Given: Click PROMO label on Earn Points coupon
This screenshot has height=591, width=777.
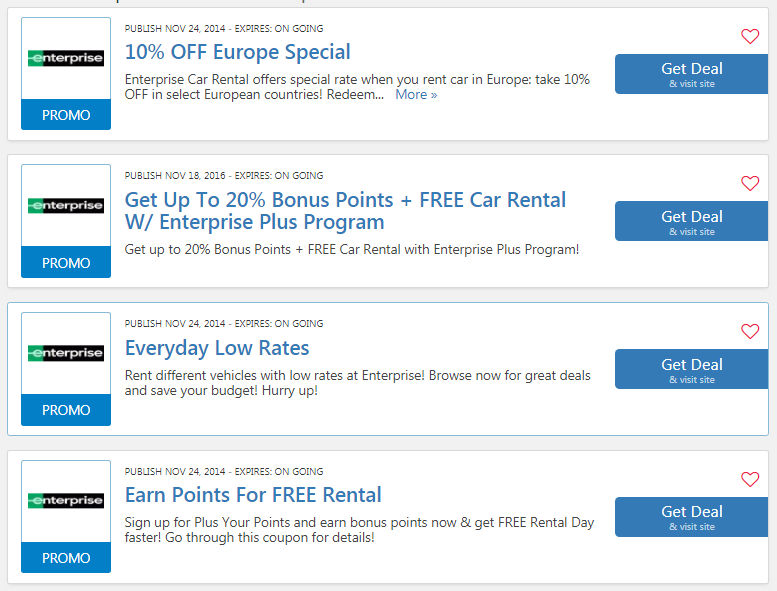Looking at the screenshot, I should tap(66, 558).
